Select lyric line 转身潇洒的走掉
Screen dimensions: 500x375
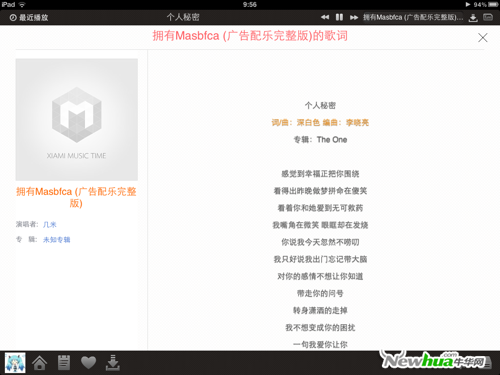[x=320, y=310]
